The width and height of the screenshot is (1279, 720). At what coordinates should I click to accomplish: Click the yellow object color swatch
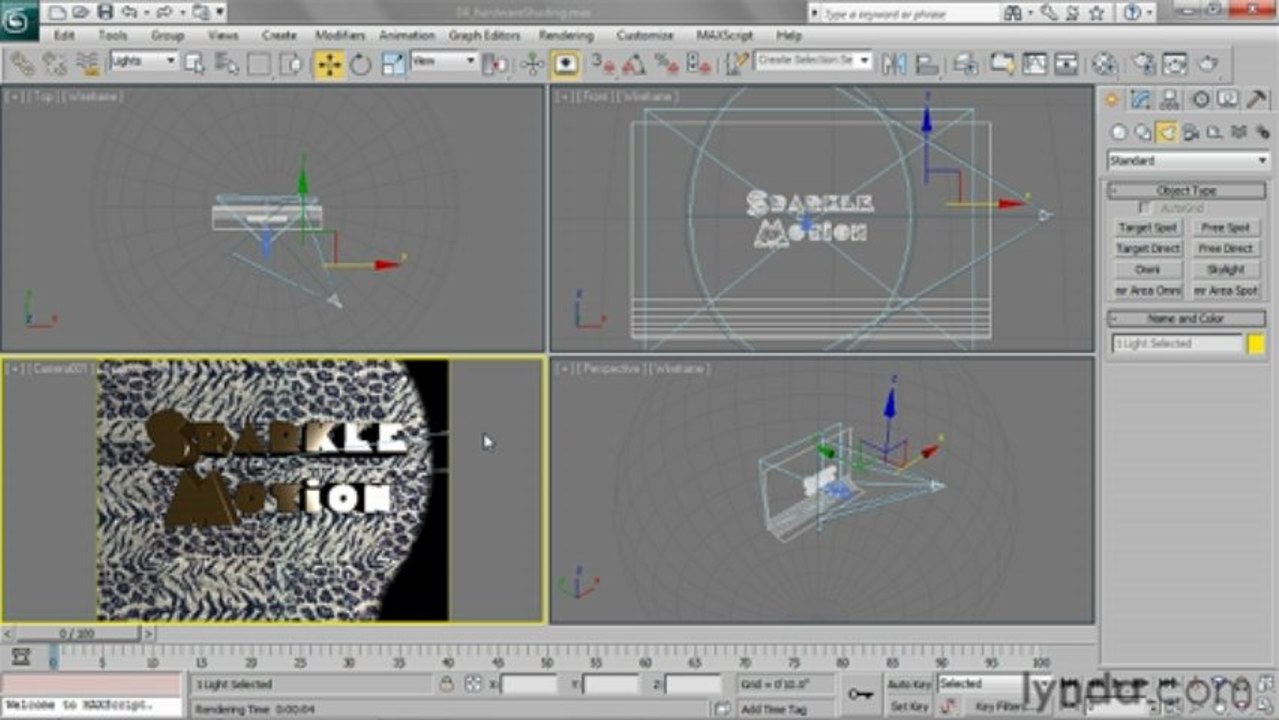click(1256, 344)
